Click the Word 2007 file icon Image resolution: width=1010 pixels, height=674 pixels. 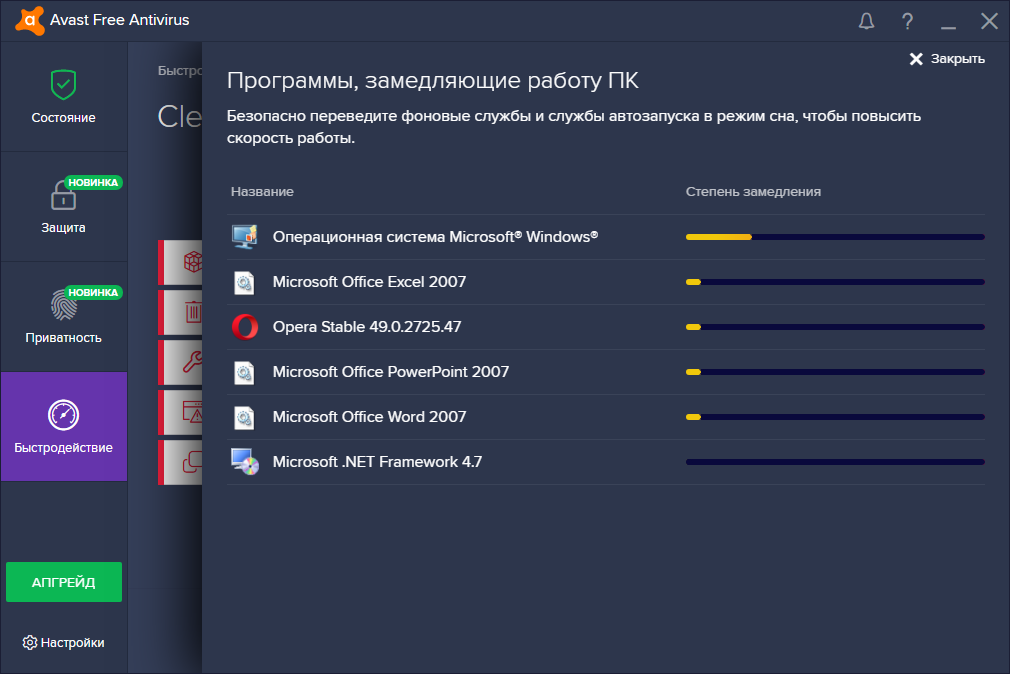pos(244,418)
